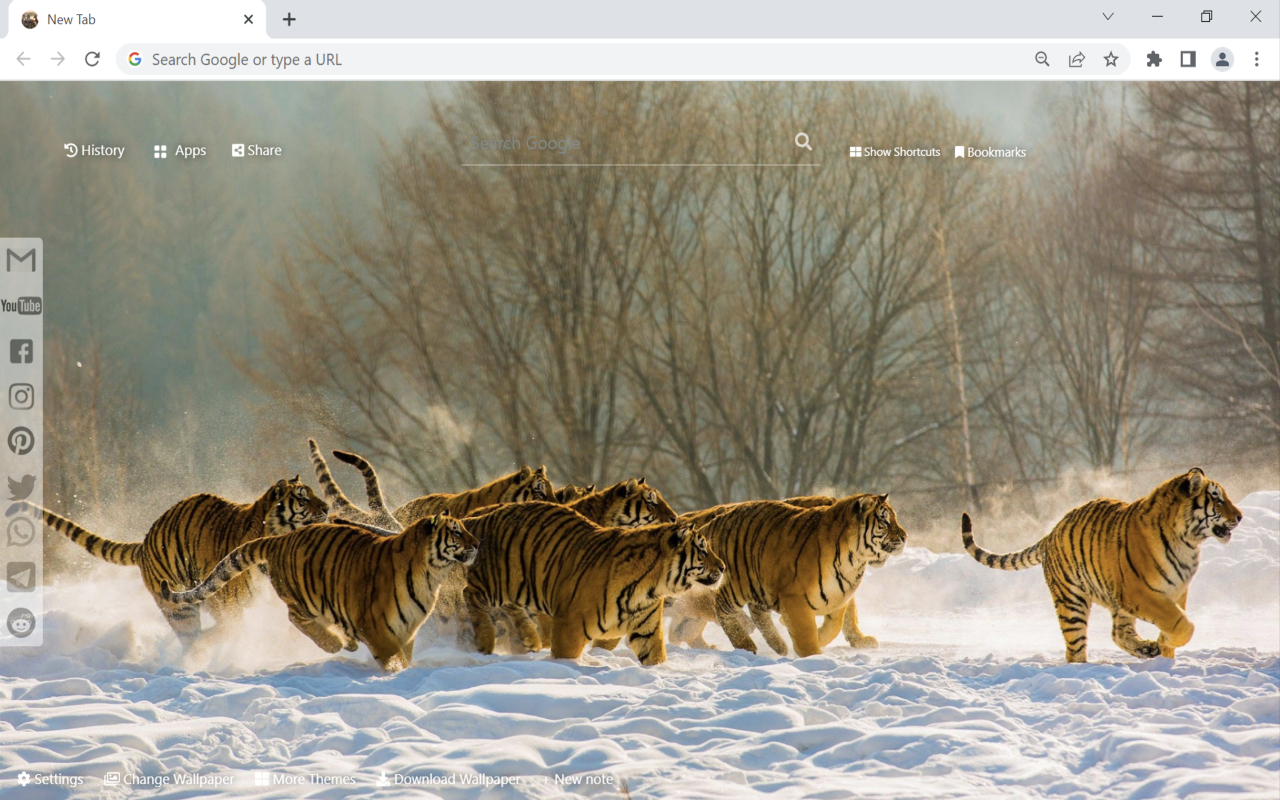Open Instagram sidebar shortcut
The image size is (1280, 800).
(x=21, y=396)
